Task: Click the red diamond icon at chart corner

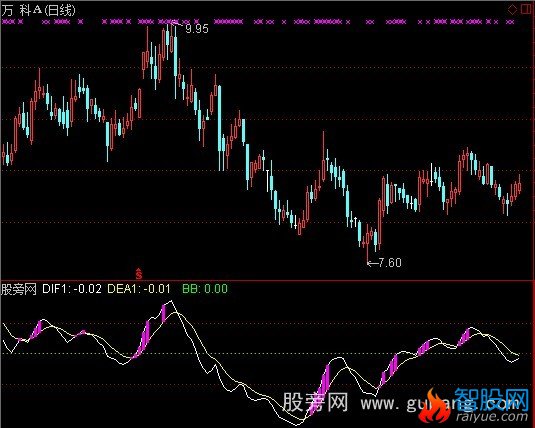Action: pyautogui.click(x=512, y=9)
